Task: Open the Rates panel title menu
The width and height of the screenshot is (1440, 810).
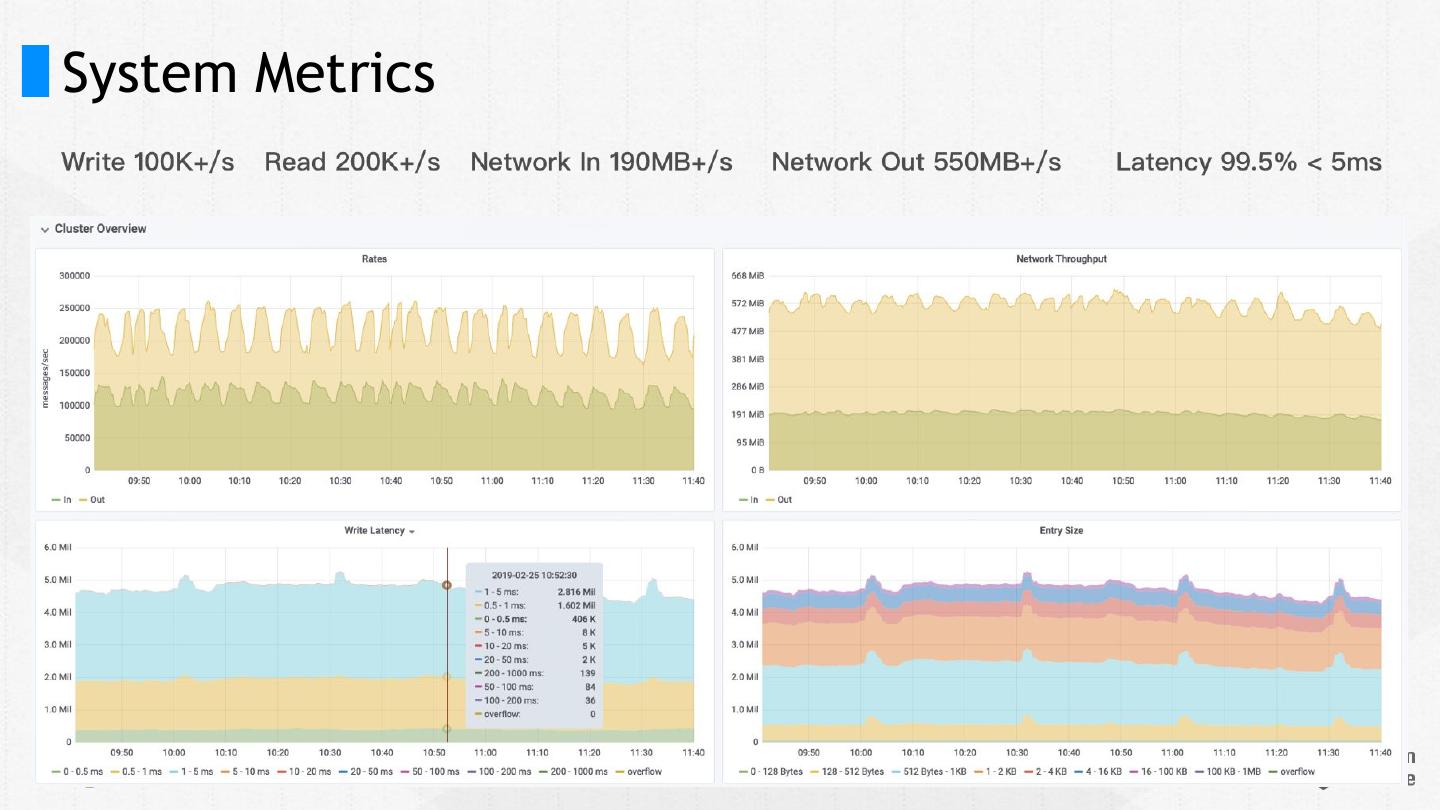Action: [374, 259]
